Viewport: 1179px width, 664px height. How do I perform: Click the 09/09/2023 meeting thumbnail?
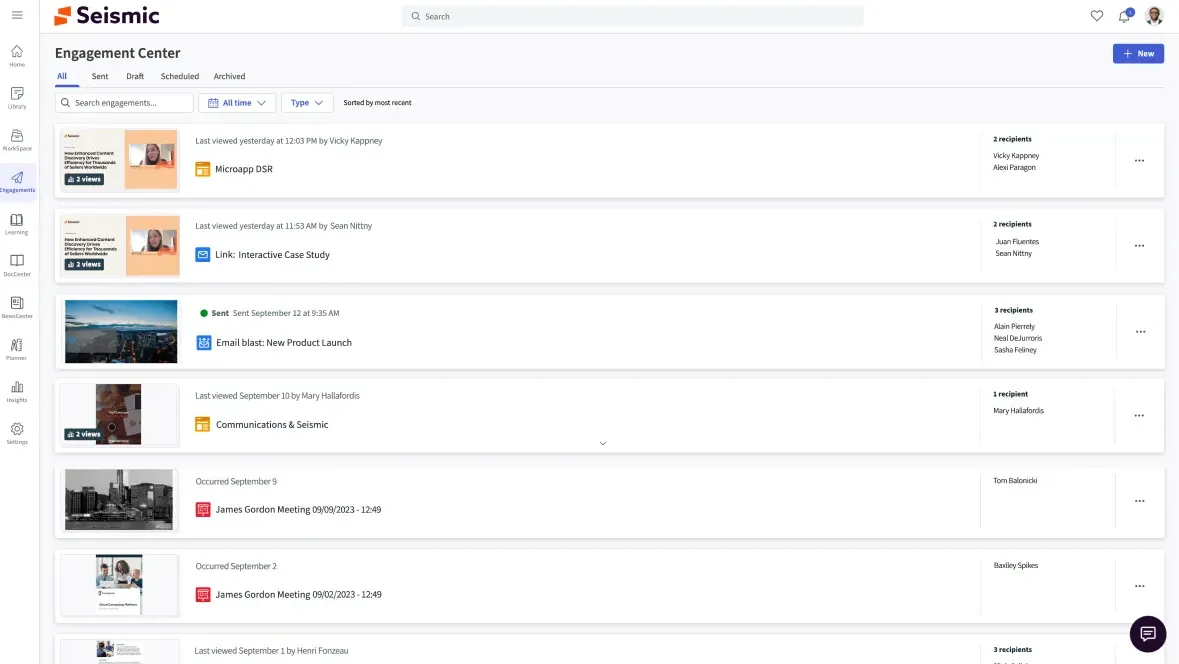click(118, 499)
